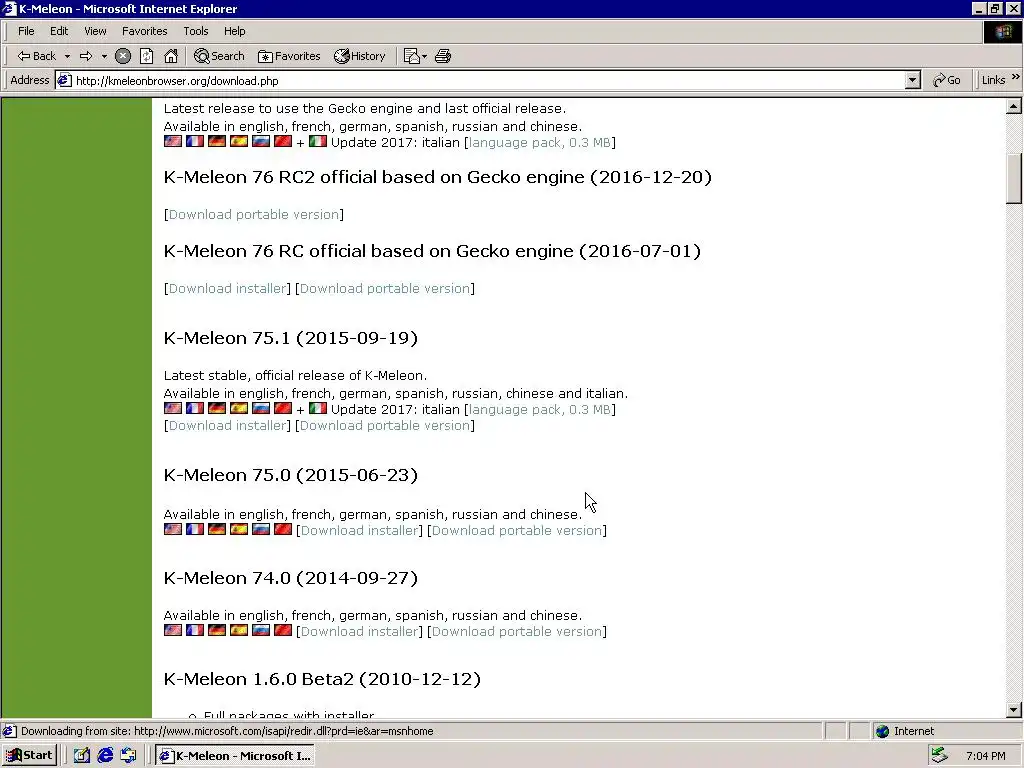1024x768 pixels.
Task: Open the Back history dropdown arrow
Action: click(67, 56)
